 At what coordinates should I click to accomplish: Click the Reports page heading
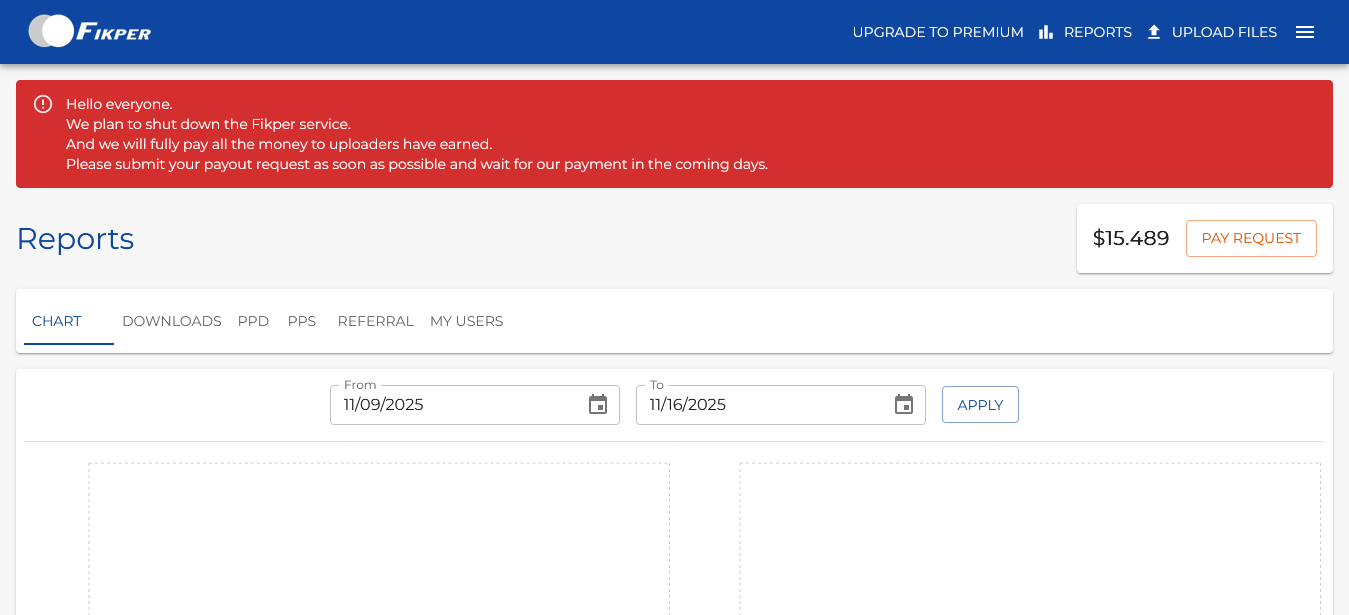(75, 238)
